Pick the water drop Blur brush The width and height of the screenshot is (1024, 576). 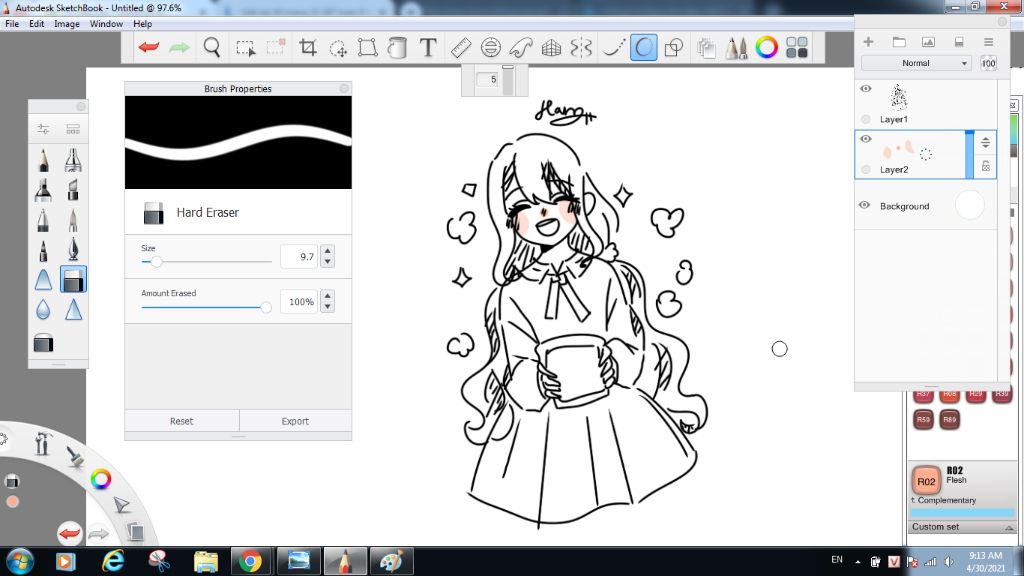[x=43, y=310]
